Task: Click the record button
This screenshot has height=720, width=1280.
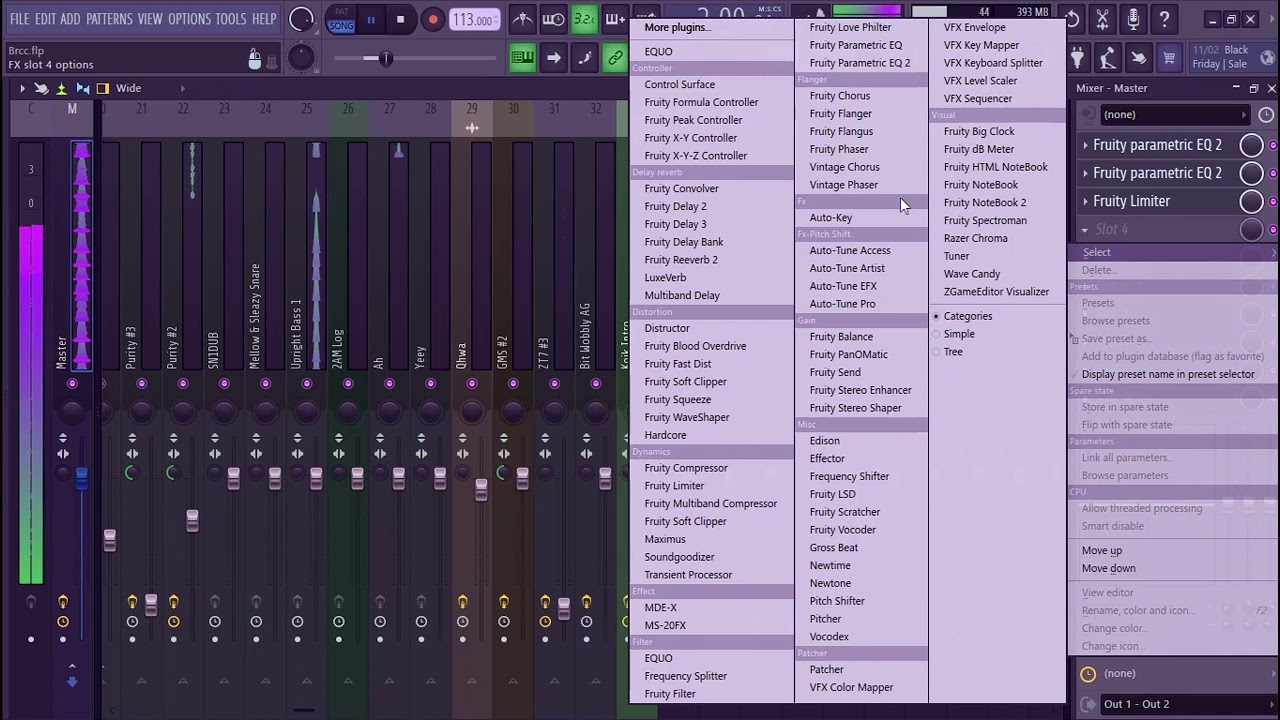Action: 432,19
